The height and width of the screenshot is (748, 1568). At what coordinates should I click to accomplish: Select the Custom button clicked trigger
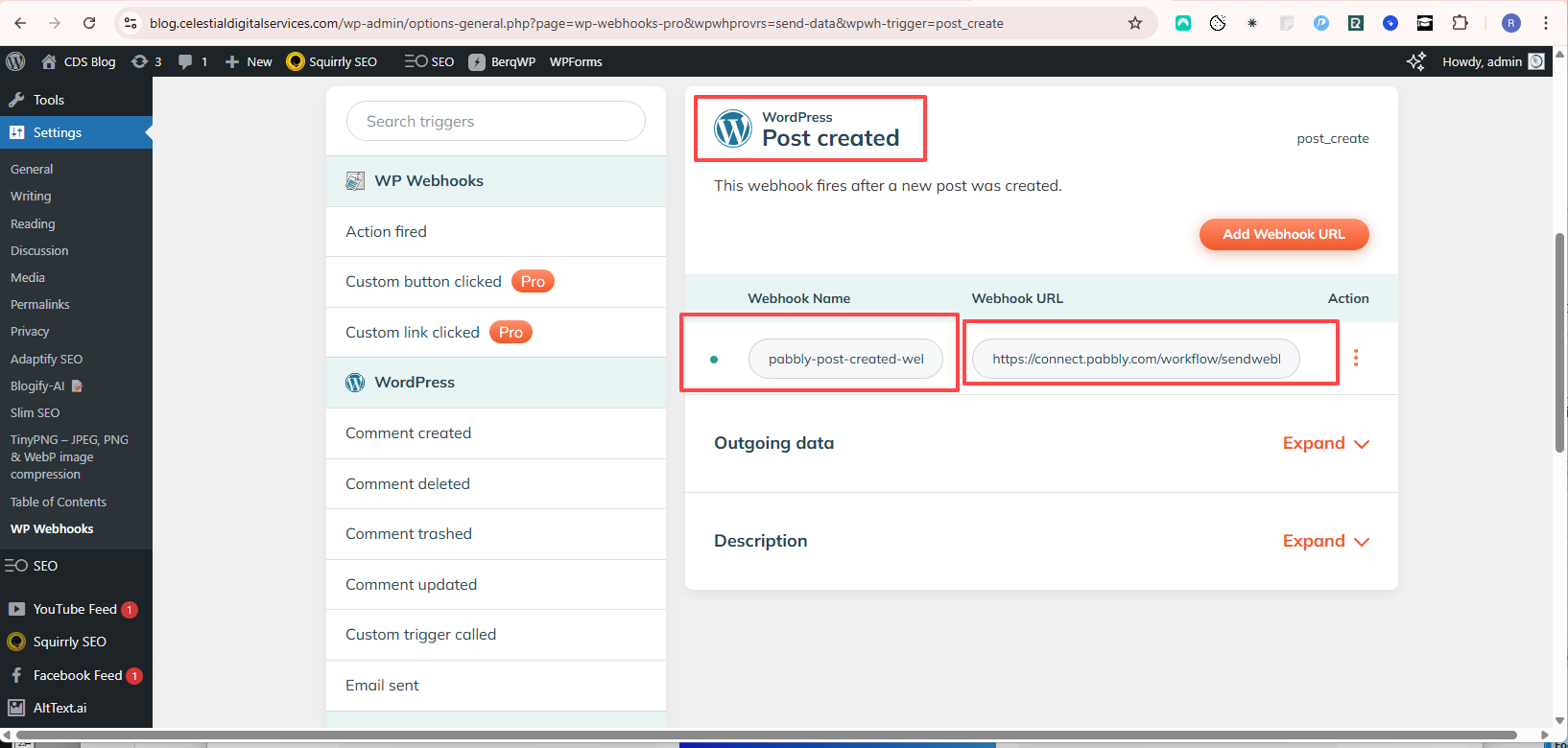[x=496, y=282]
